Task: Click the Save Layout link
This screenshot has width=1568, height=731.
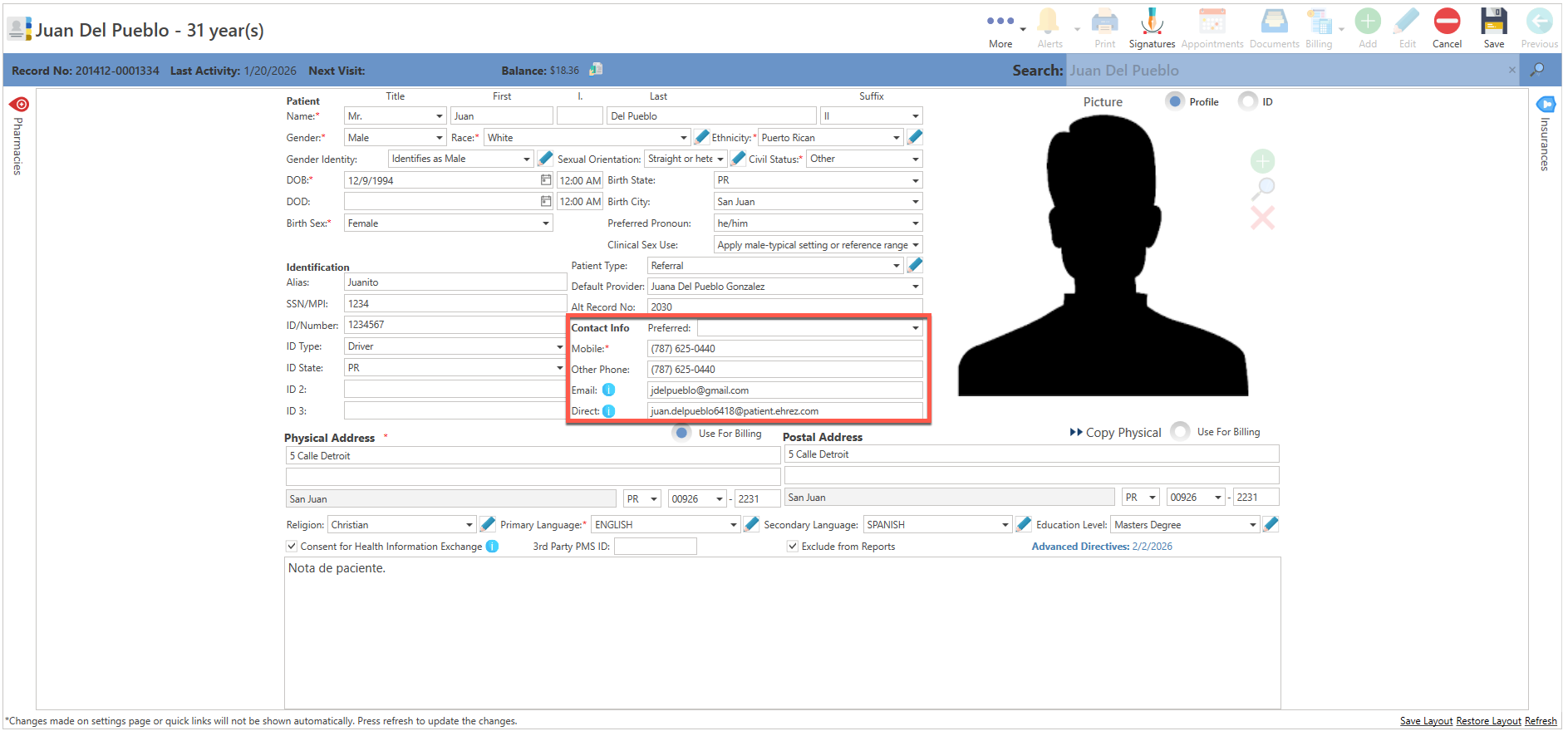Action: coord(1426,721)
